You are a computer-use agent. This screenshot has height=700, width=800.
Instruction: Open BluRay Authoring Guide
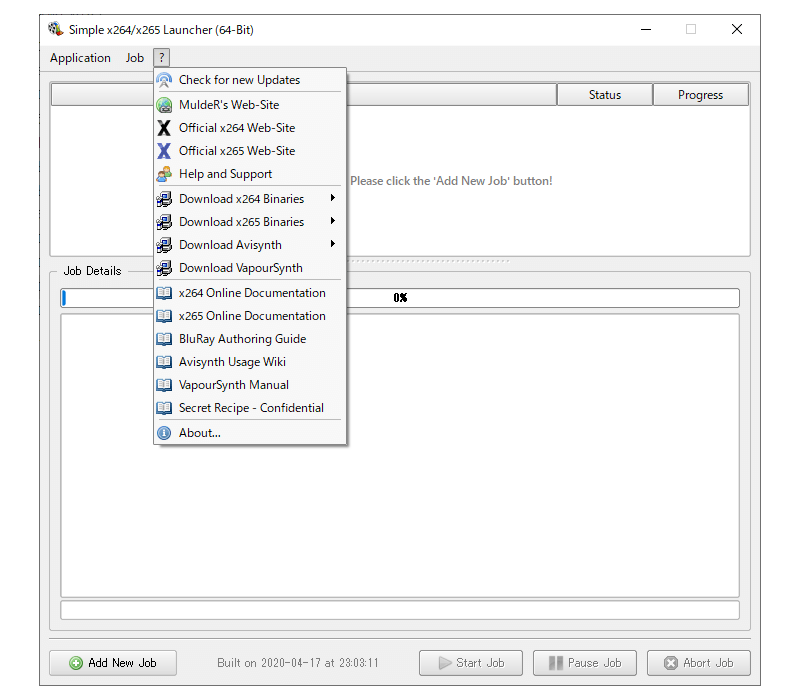click(250, 339)
